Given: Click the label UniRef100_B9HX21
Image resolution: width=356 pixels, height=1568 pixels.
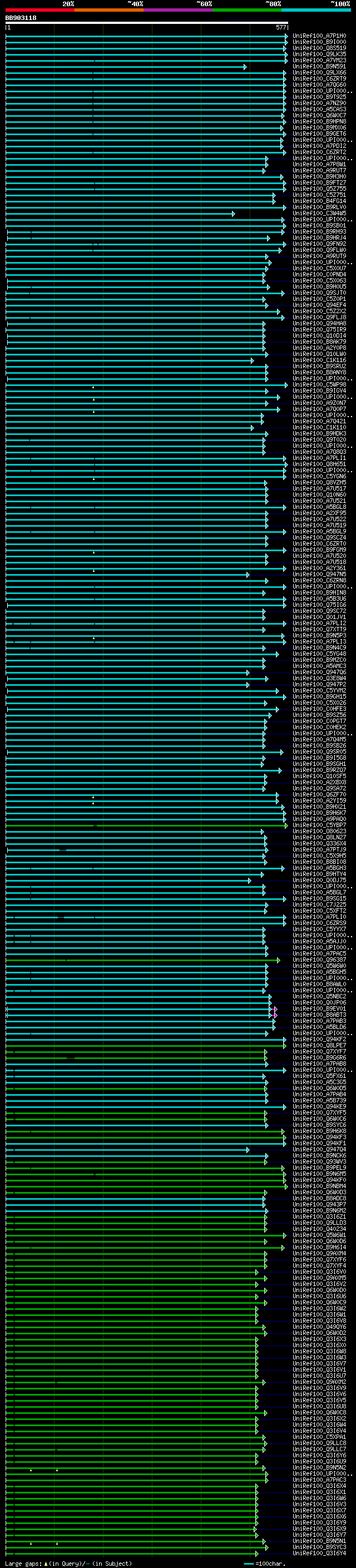Looking at the screenshot, I should [x=319, y=807].
